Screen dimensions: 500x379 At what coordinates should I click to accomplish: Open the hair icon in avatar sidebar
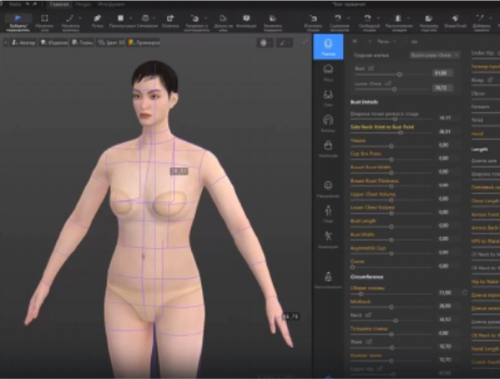[328, 123]
